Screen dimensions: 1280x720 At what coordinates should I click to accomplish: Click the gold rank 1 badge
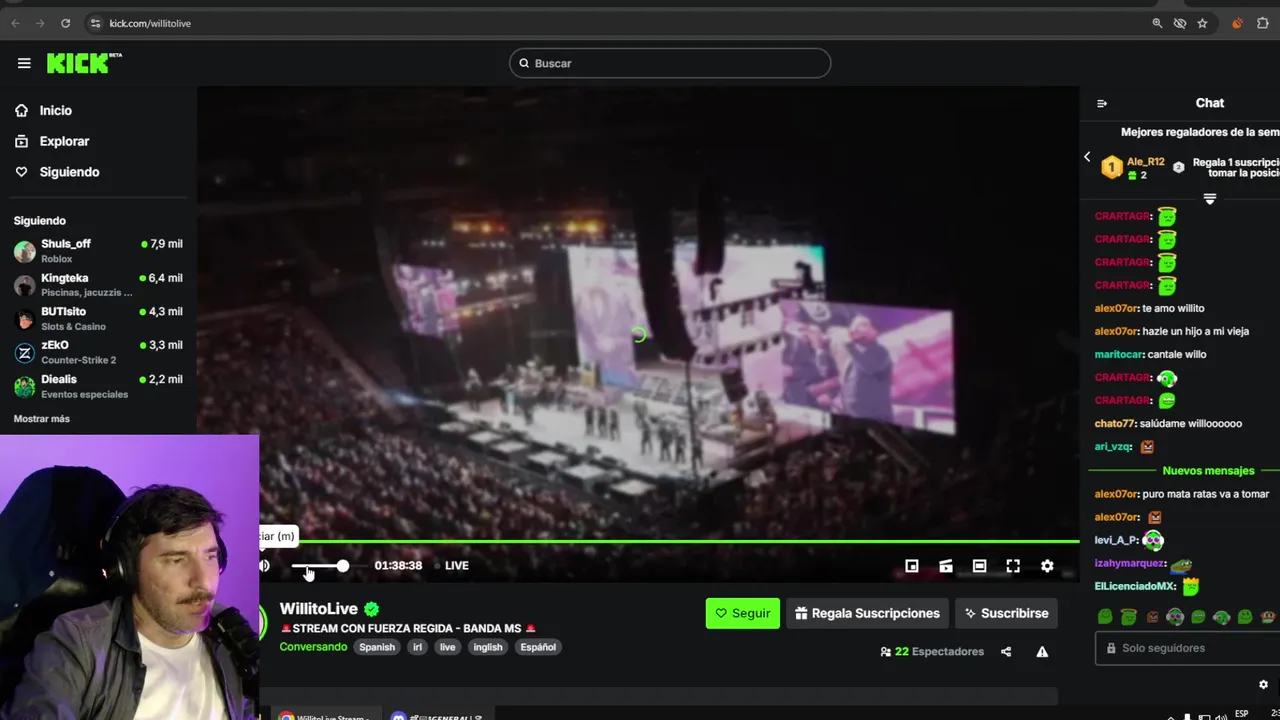point(1112,168)
